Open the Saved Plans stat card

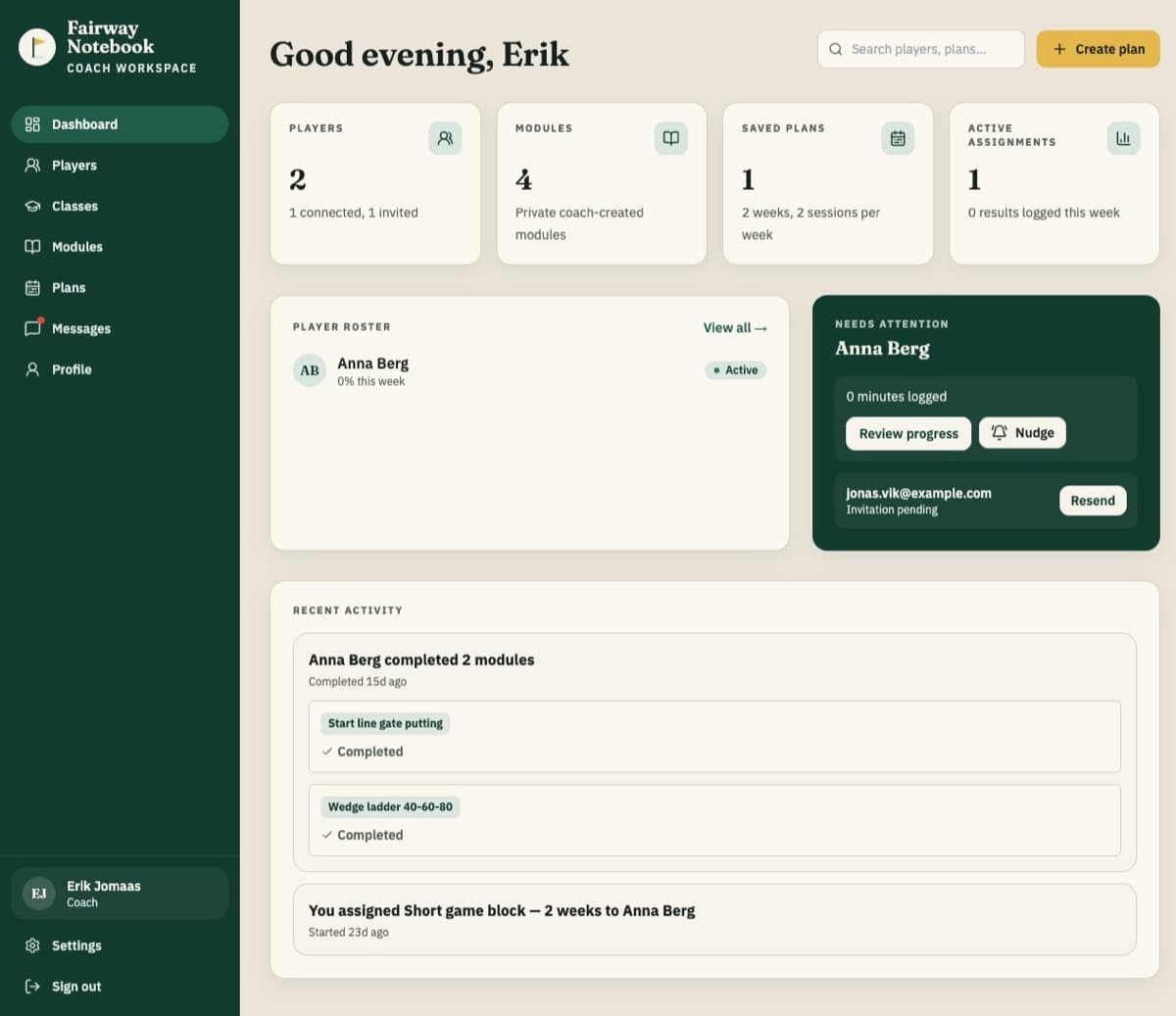point(828,183)
